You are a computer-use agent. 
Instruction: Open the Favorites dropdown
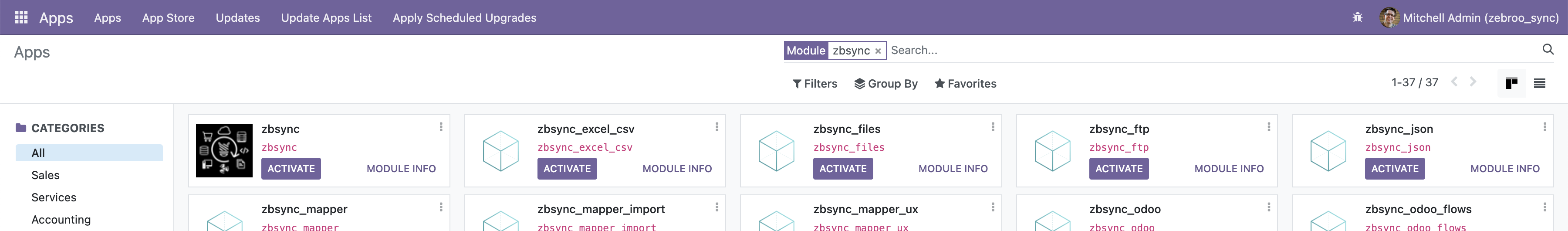[x=965, y=84]
